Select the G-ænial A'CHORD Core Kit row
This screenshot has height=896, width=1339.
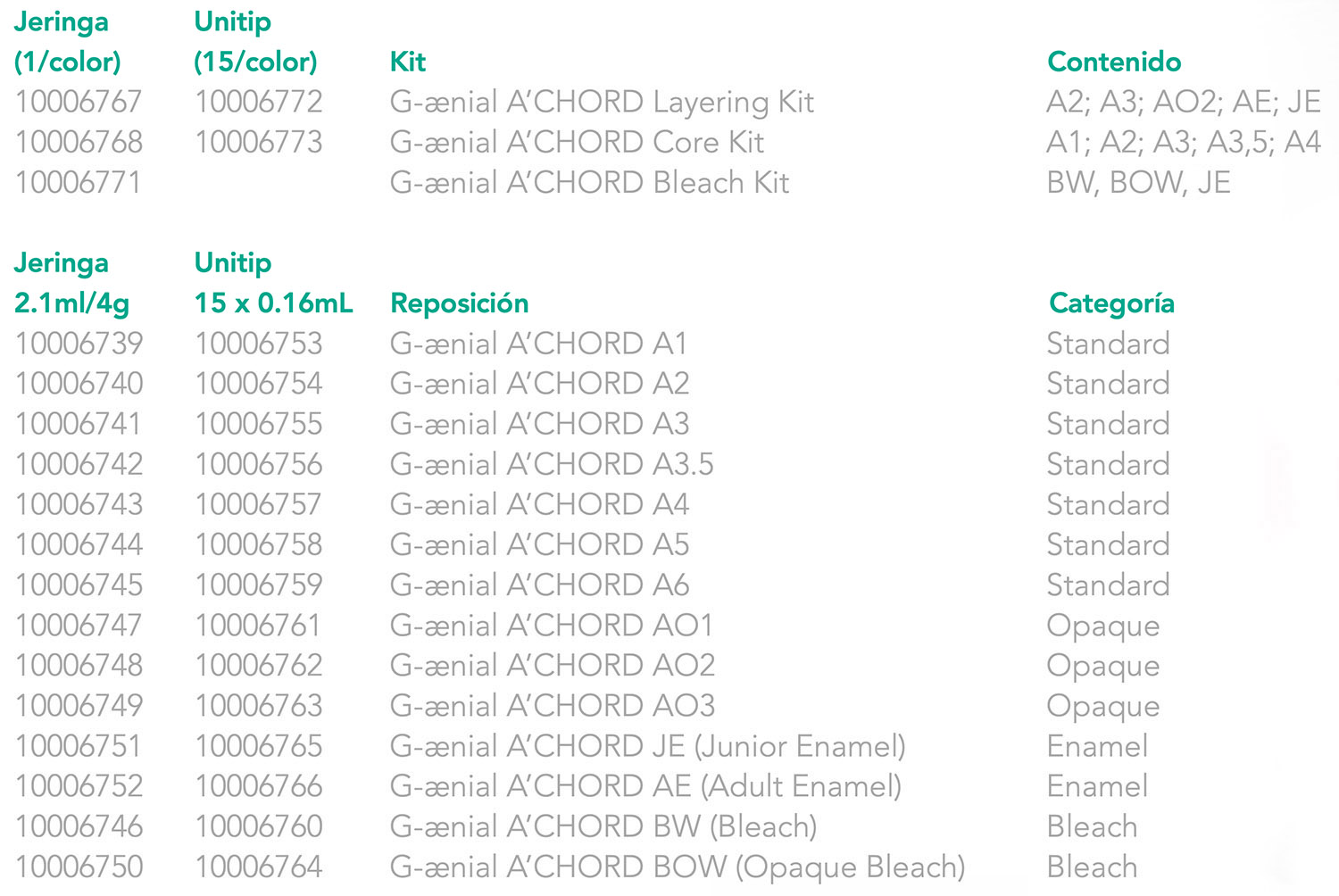[x=577, y=143]
